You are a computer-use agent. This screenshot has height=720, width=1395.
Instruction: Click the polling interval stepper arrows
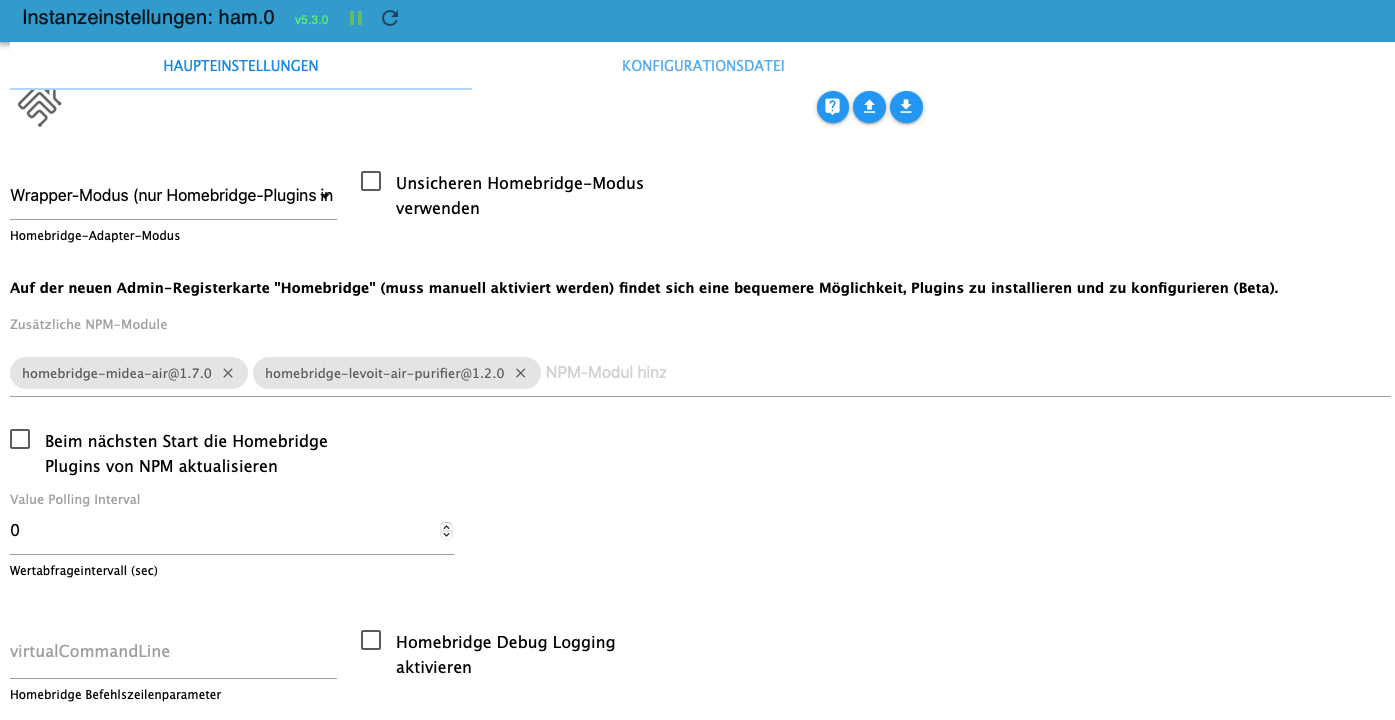(x=446, y=530)
